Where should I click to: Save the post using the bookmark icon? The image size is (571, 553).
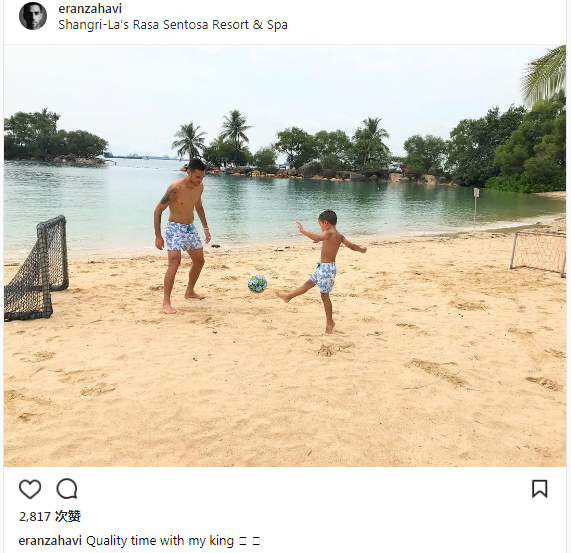pyautogui.click(x=539, y=489)
